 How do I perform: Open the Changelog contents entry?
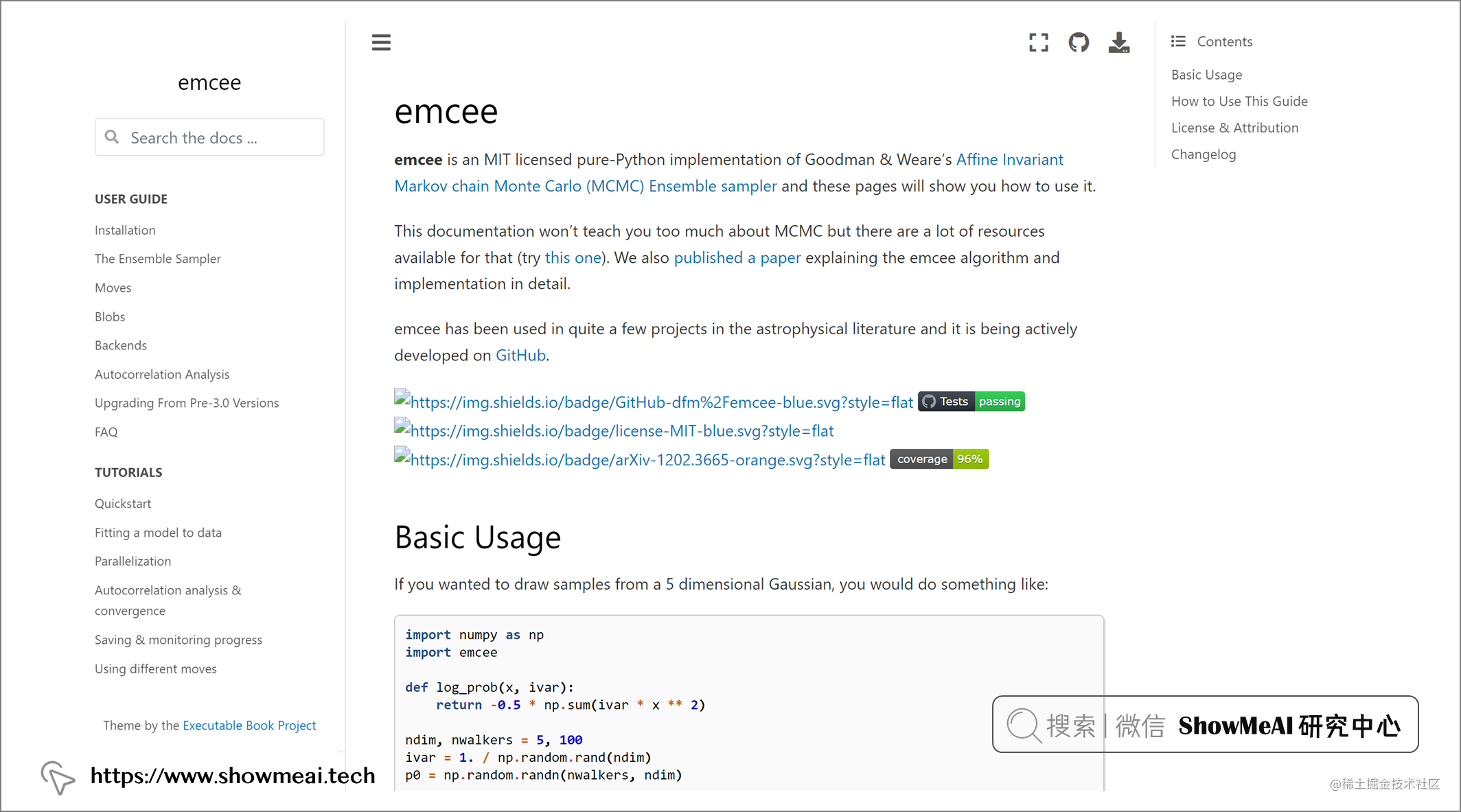click(1203, 154)
